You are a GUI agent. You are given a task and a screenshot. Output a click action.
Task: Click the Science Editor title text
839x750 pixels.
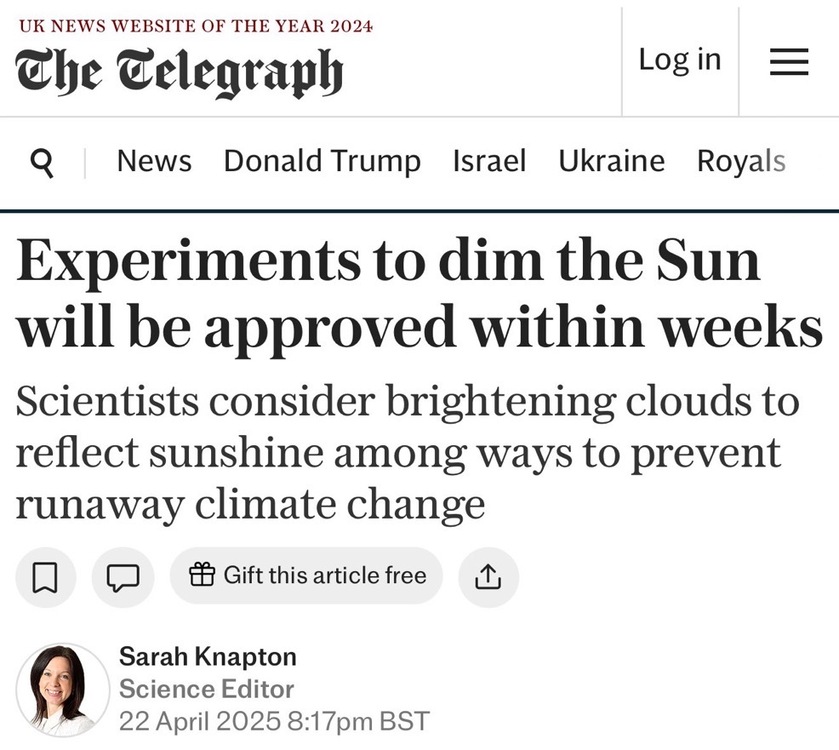207,689
